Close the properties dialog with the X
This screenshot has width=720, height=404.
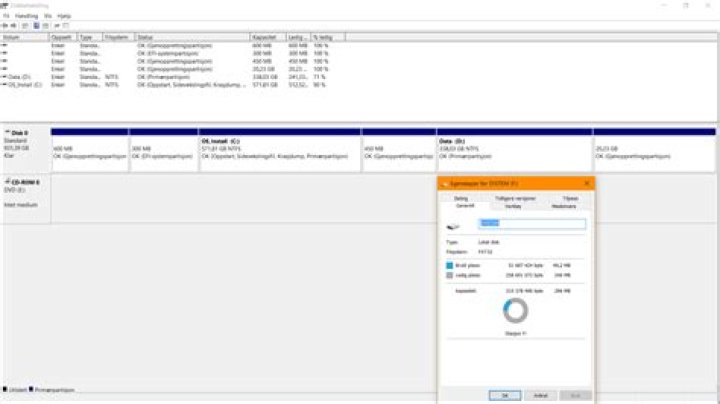pyautogui.click(x=586, y=183)
